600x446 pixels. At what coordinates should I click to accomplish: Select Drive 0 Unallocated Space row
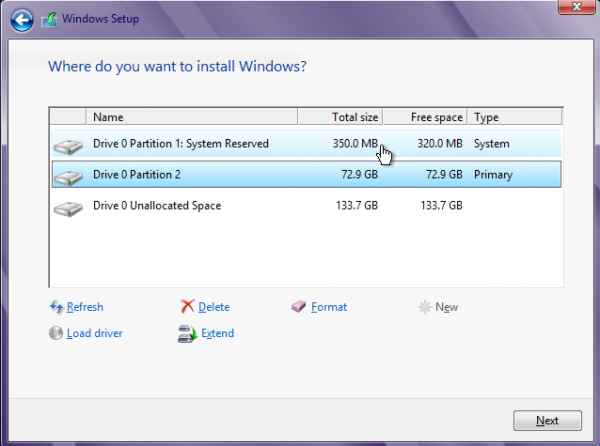(x=307, y=205)
